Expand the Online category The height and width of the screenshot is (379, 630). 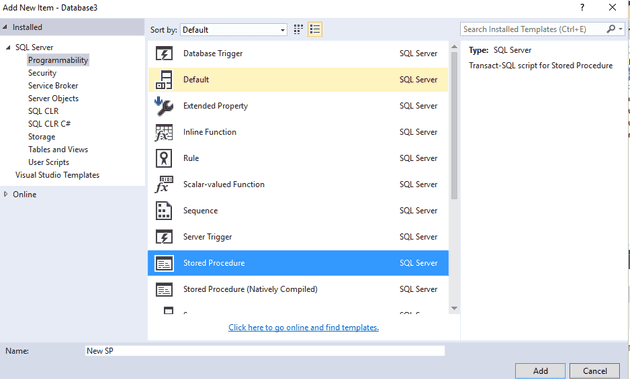pyautogui.click(x=6, y=194)
